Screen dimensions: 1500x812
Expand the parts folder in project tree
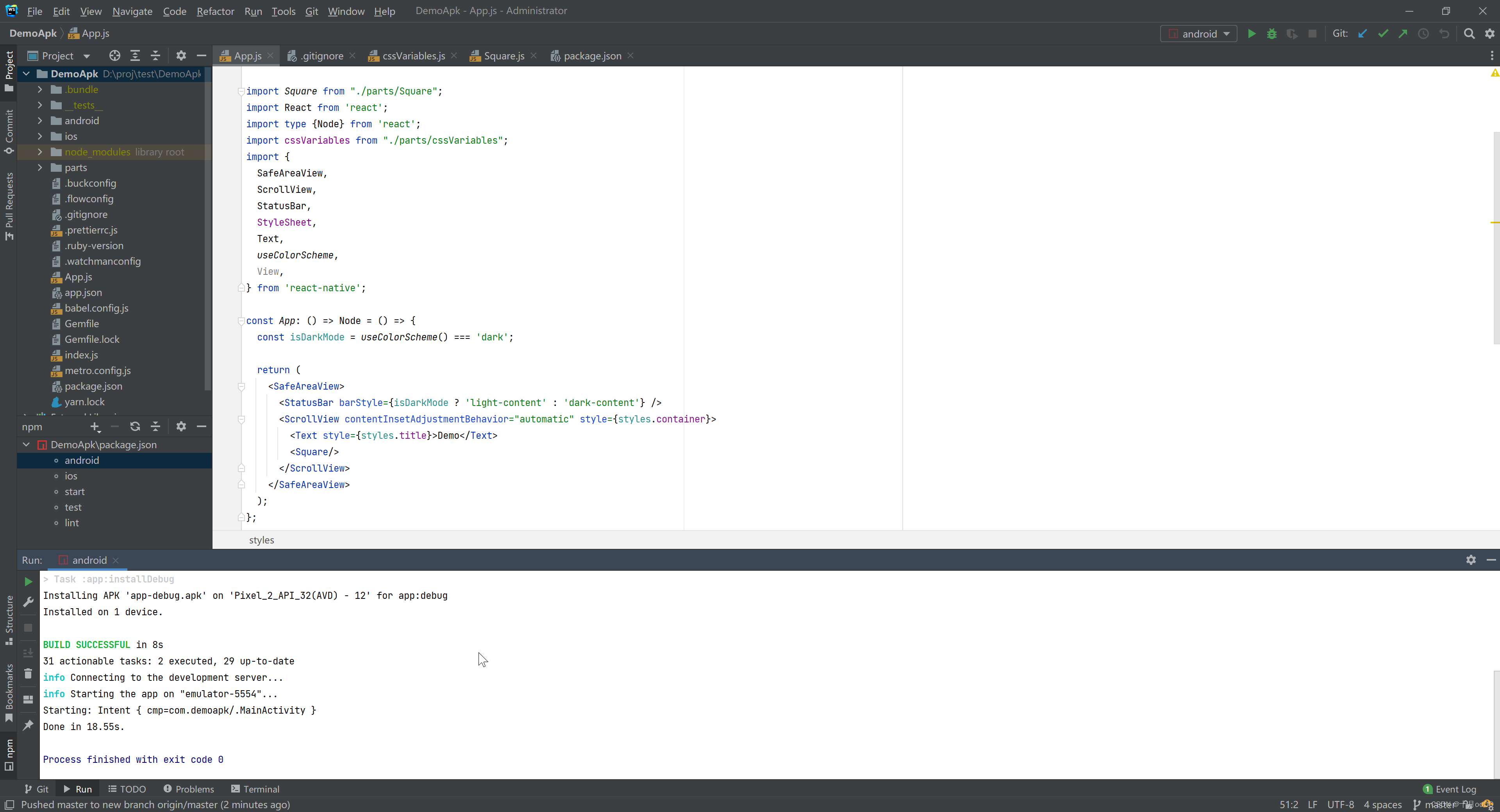point(39,167)
